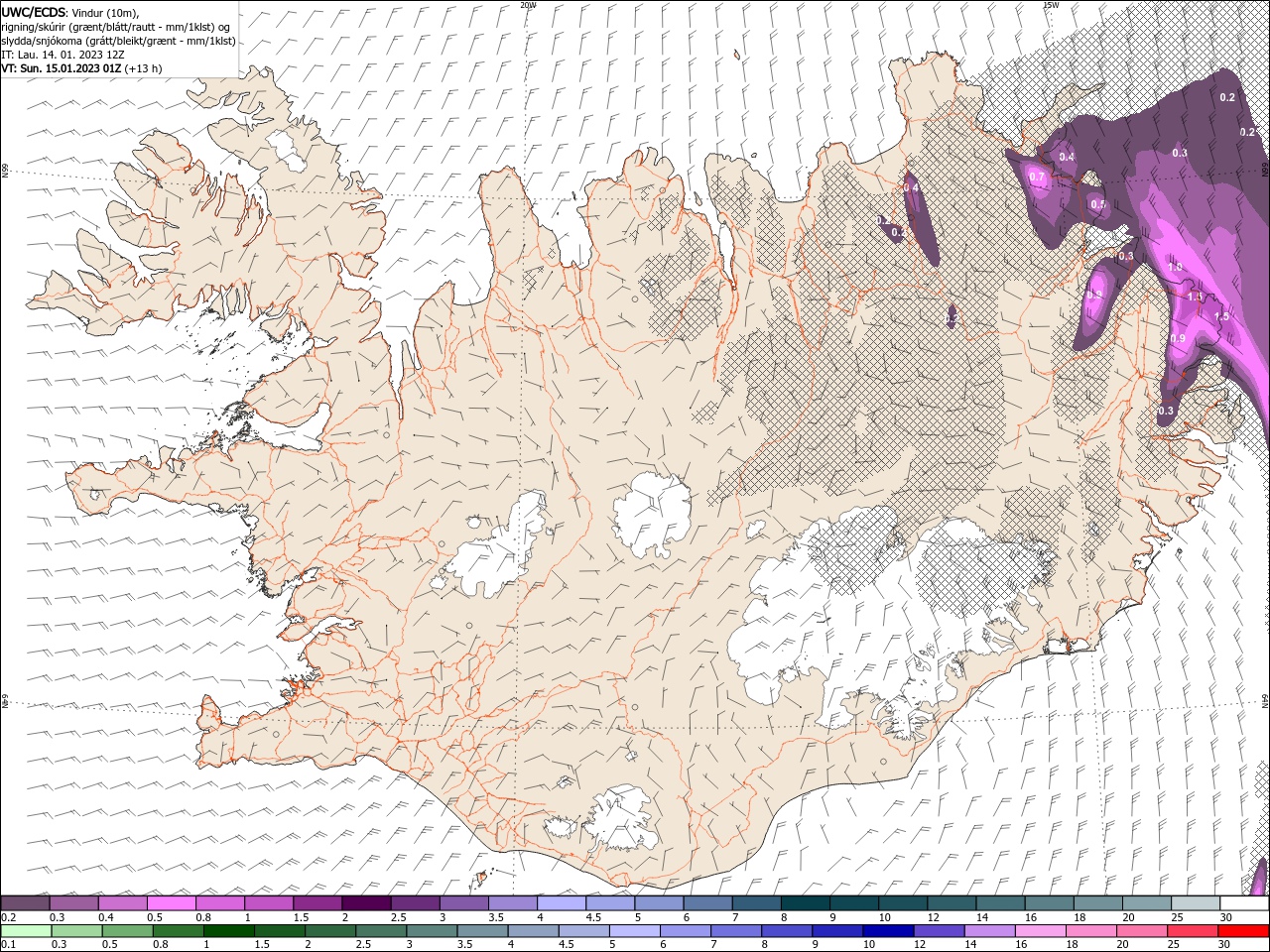The height and width of the screenshot is (952, 1270).
Task: Click the "slydda/snjókoma (grátt/bleikt/grænt - mm/1klst)" line
Action: tap(118, 41)
